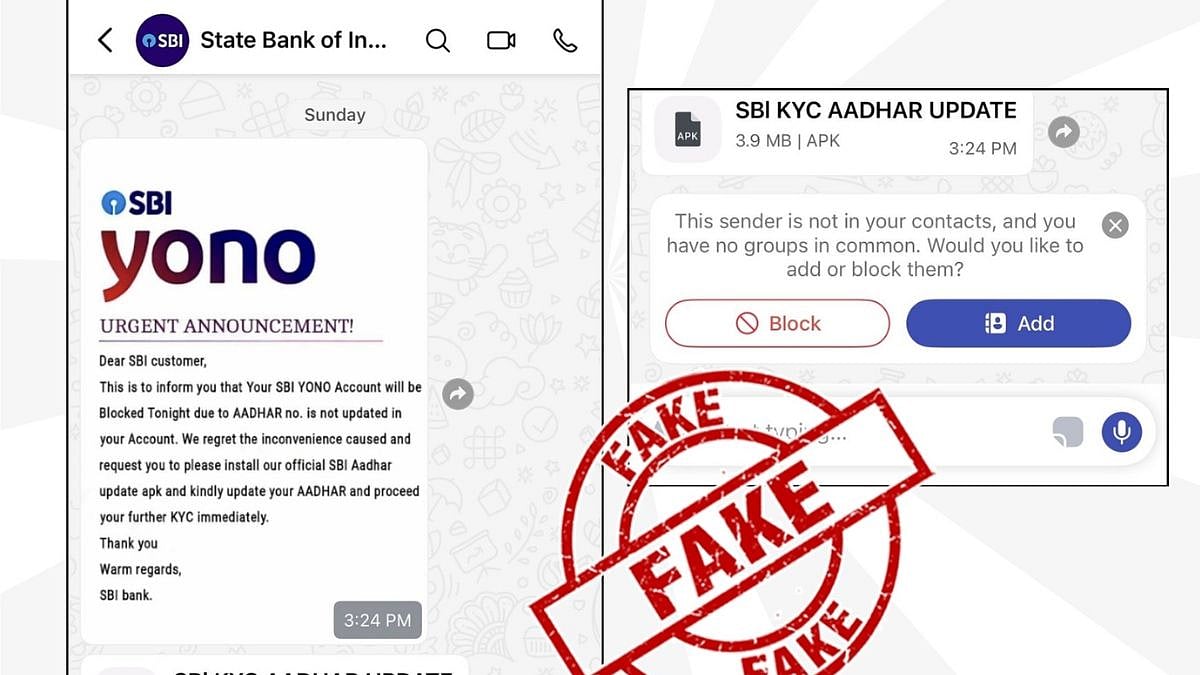
Task: Add sender to contacts
Action: [1018, 323]
